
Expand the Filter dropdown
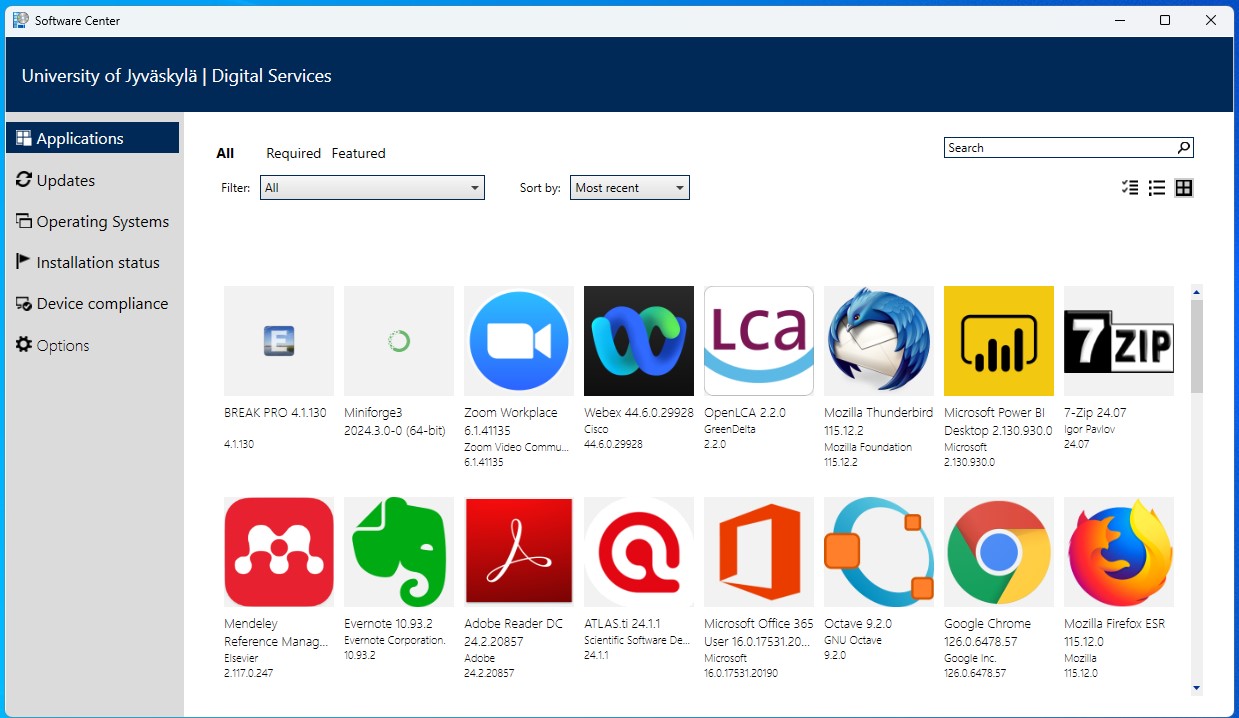372,188
